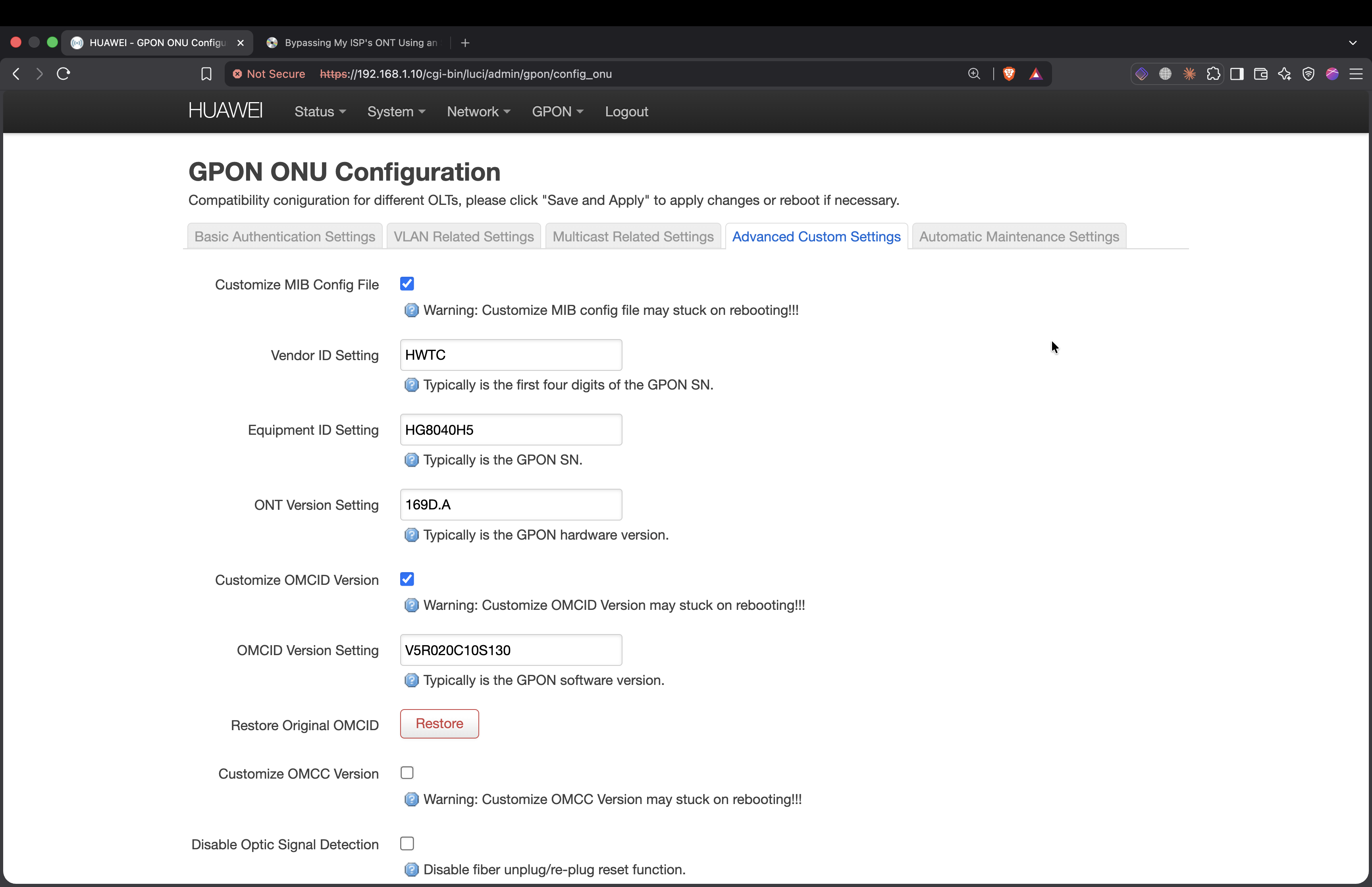Switch to Basic Authentication Settings tab

(285, 237)
